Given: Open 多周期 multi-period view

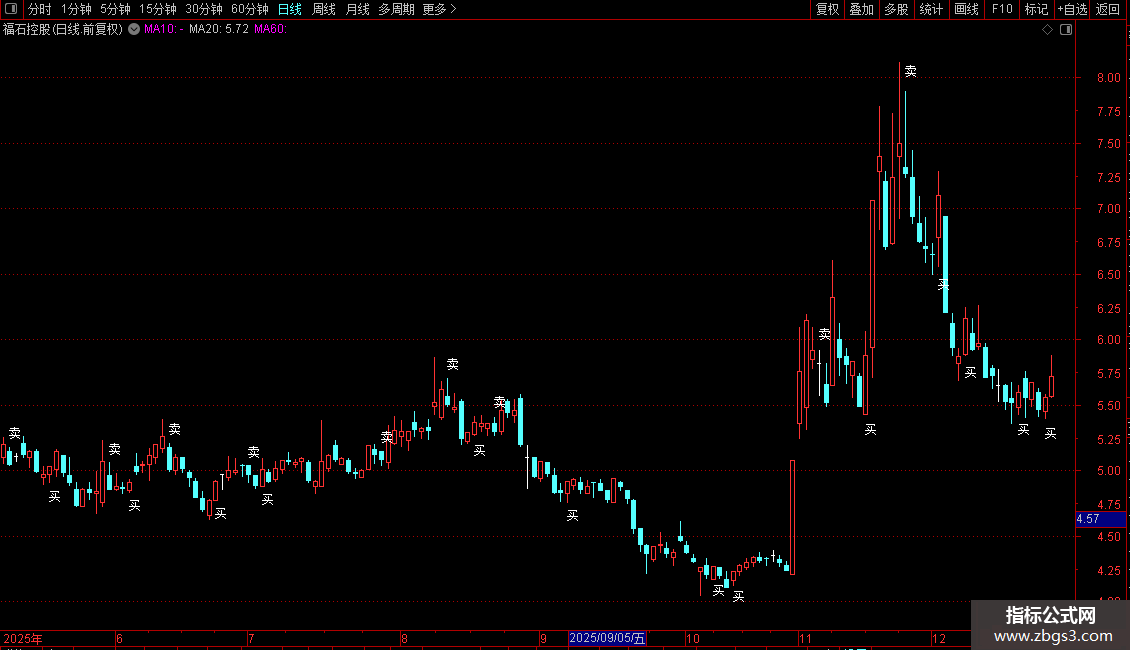Looking at the screenshot, I should 396,9.
